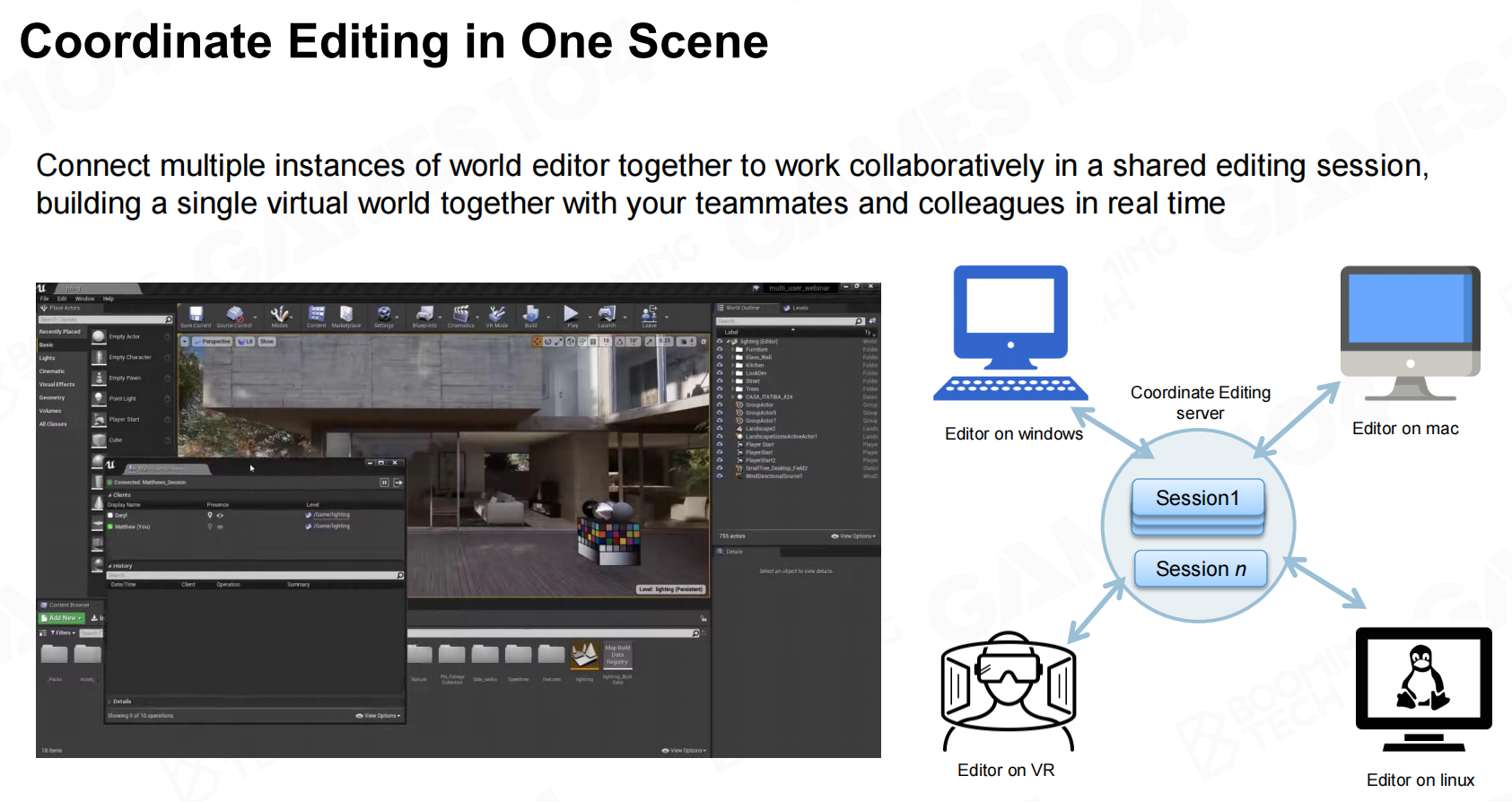Open Source Control from the toolbar

[x=234, y=314]
